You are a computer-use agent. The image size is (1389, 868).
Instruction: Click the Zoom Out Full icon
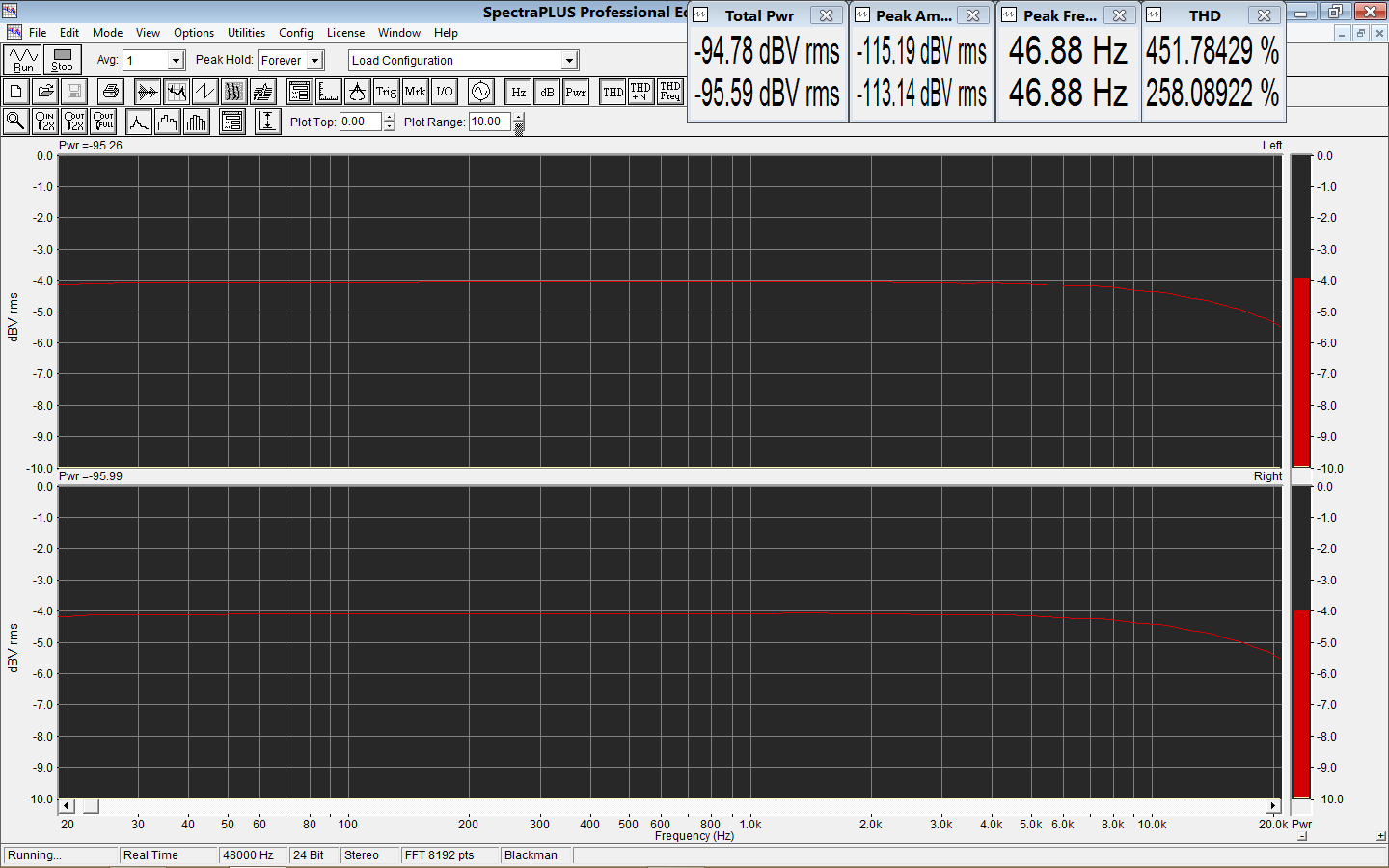(x=103, y=122)
